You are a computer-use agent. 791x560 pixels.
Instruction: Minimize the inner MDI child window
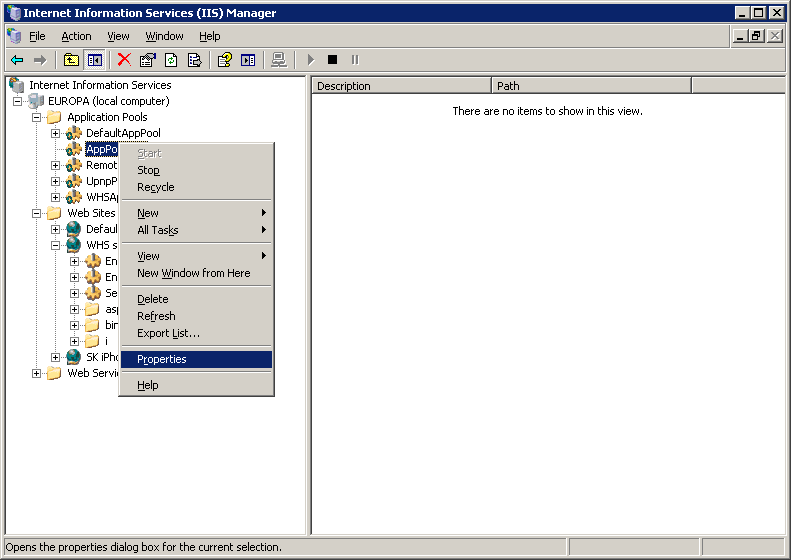pyautogui.click(x=740, y=36)
